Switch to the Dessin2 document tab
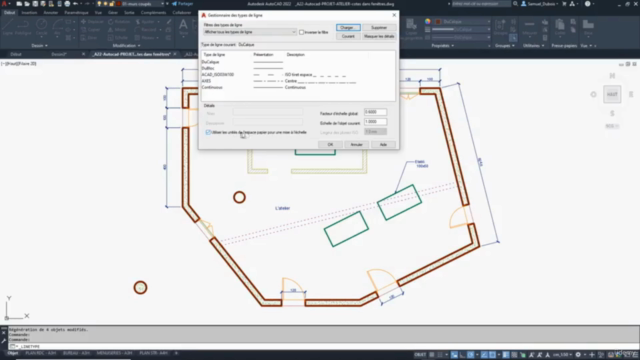The height and width of the screenshot is (360, 640). [59, 54]
